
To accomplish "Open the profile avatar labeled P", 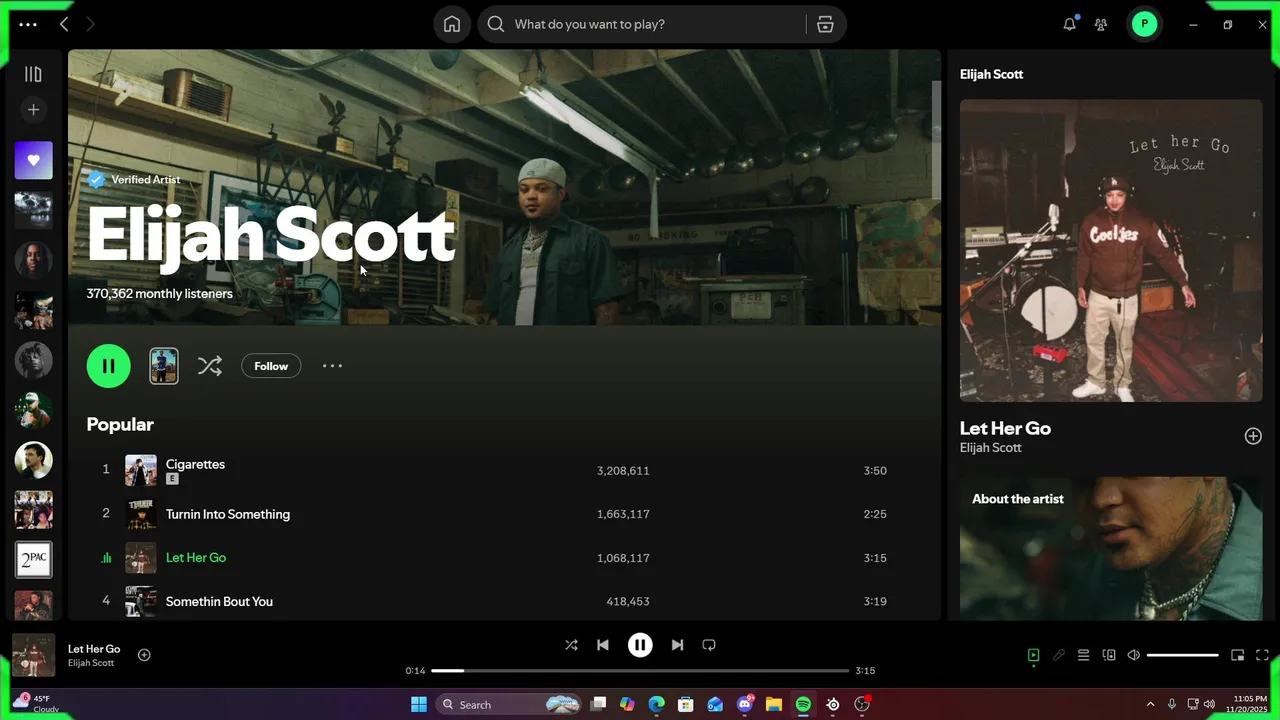I will pyautogui.click(x=1144, y=24).
